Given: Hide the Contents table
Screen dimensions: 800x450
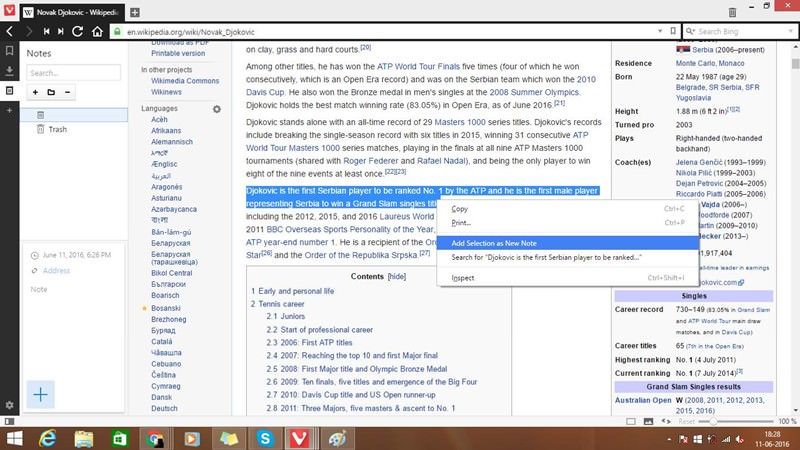Looking at the screenshot, I should pos(396,276).
